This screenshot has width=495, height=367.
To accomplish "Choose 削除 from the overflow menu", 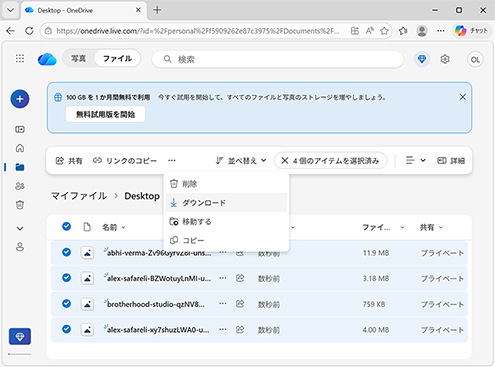I will click(226, 184).
